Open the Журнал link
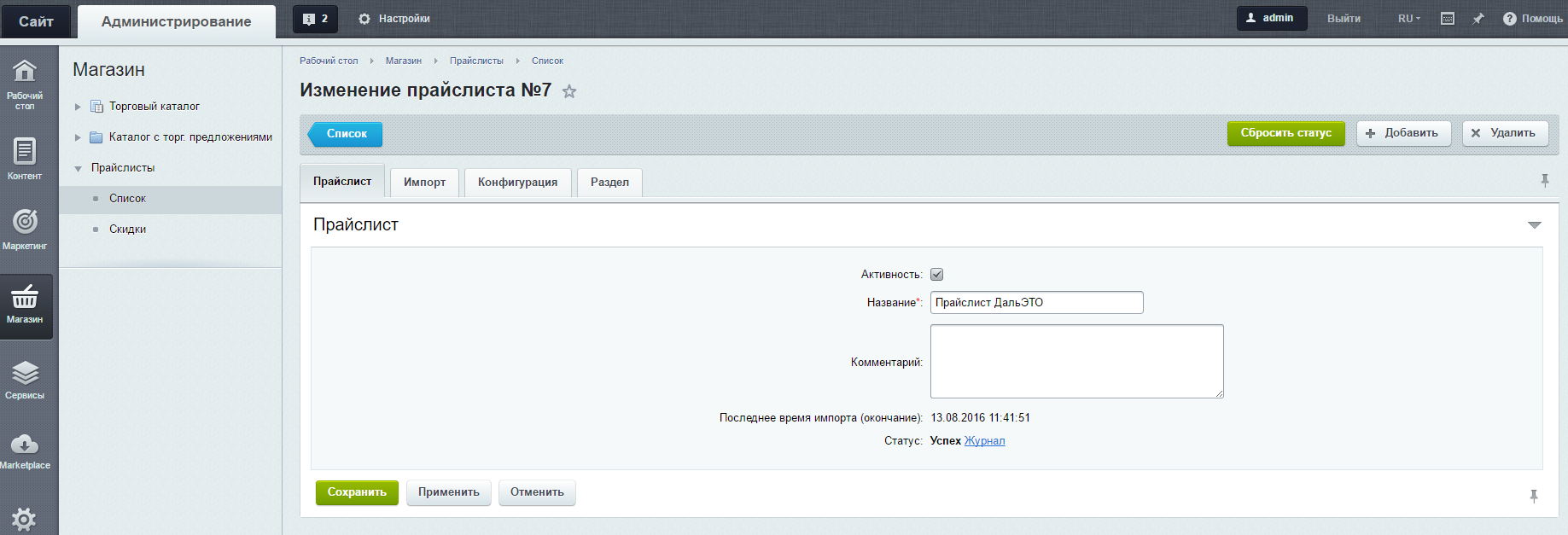This screenshot has height=535, width=1568. (x=984, y=441)
